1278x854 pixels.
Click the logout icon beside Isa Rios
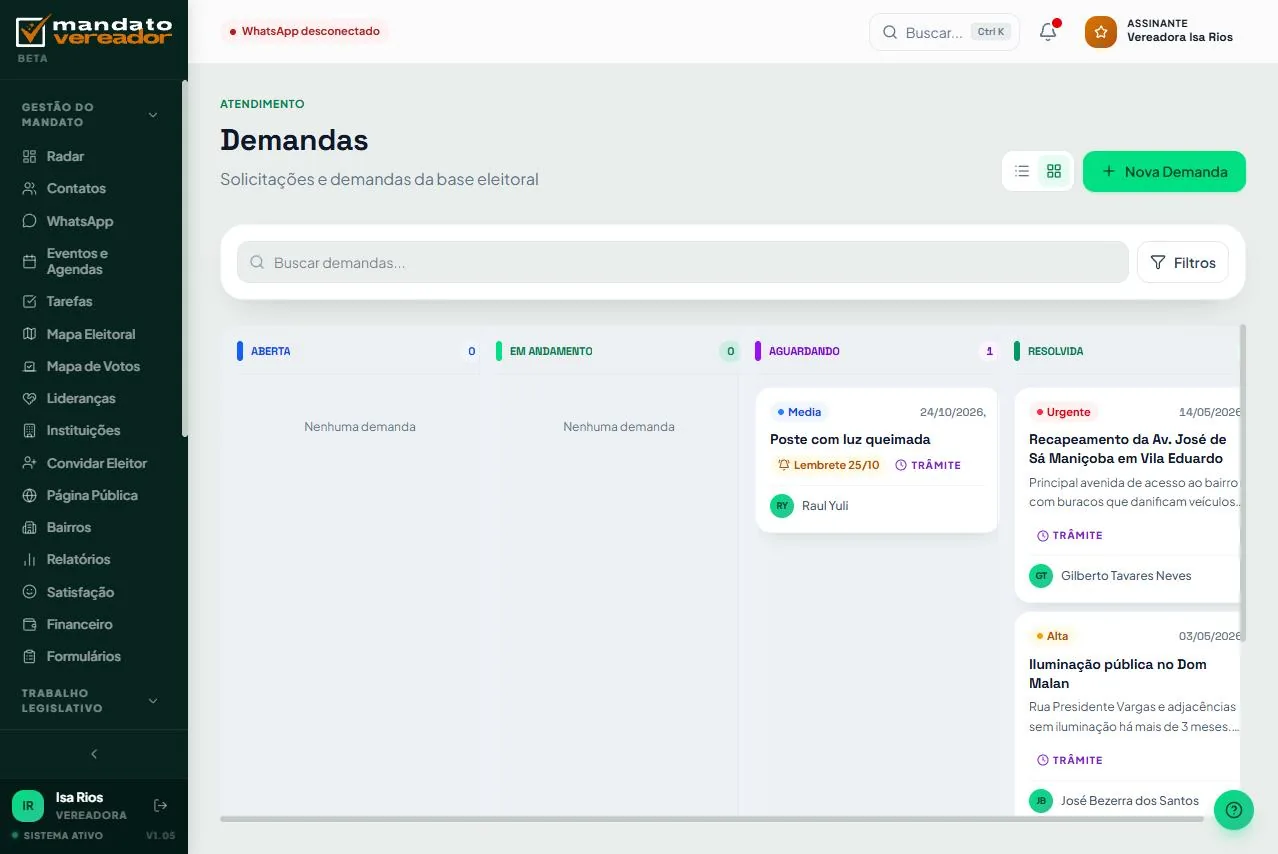(x=160, y=805)
